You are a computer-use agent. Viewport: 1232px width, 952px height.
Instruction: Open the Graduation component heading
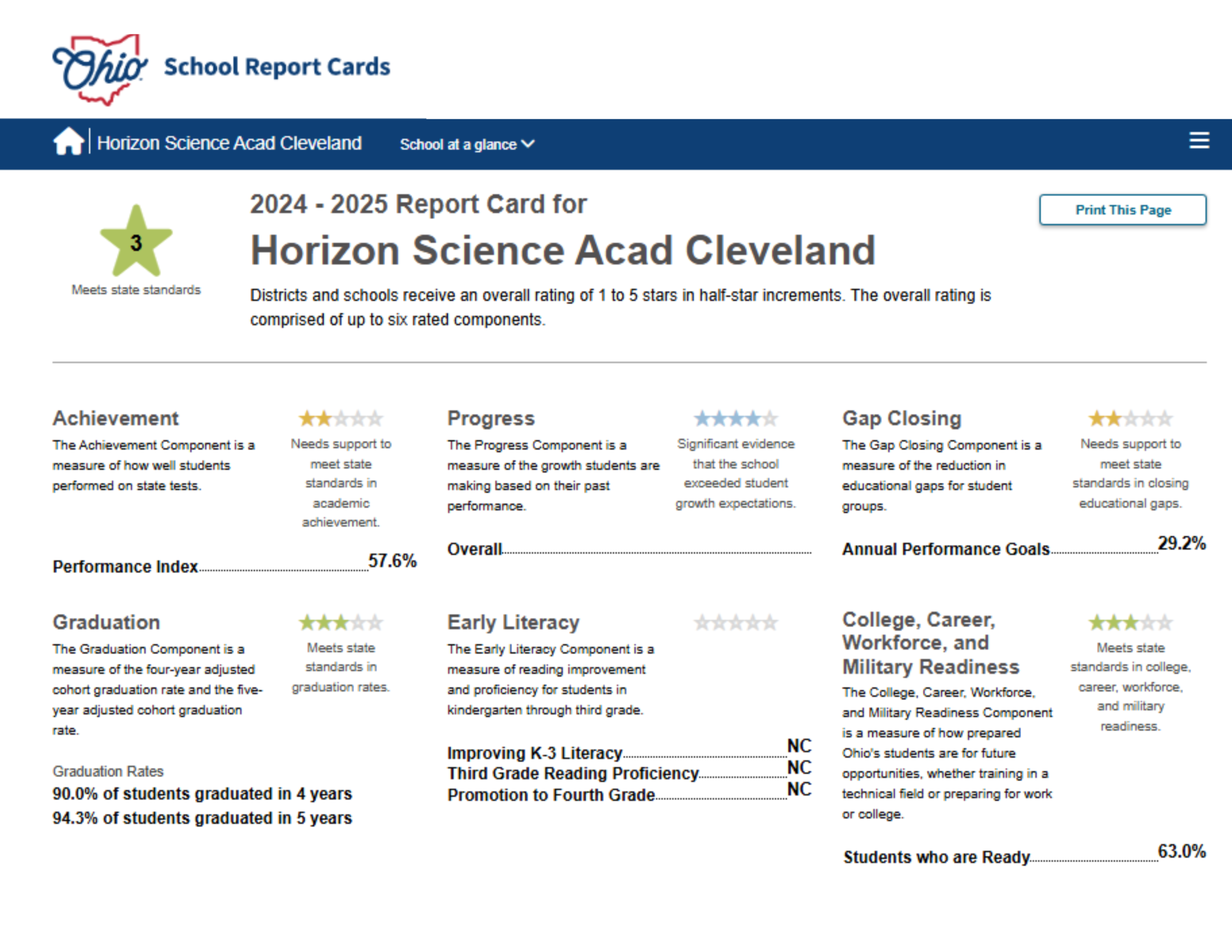pyautogui.click(x=106, y=622)
